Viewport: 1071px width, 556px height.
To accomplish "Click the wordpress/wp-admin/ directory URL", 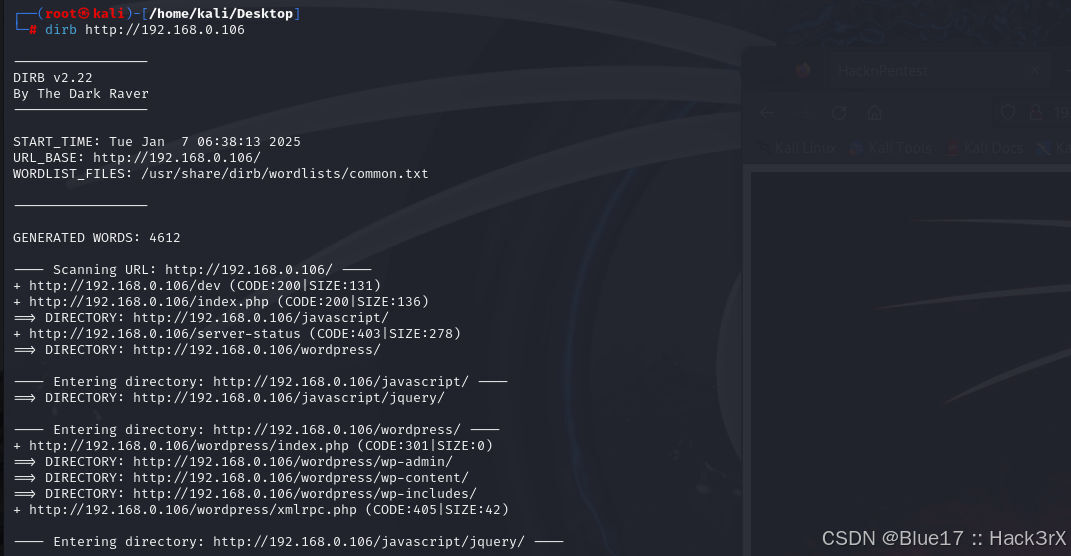I will (x=292, y=462).
